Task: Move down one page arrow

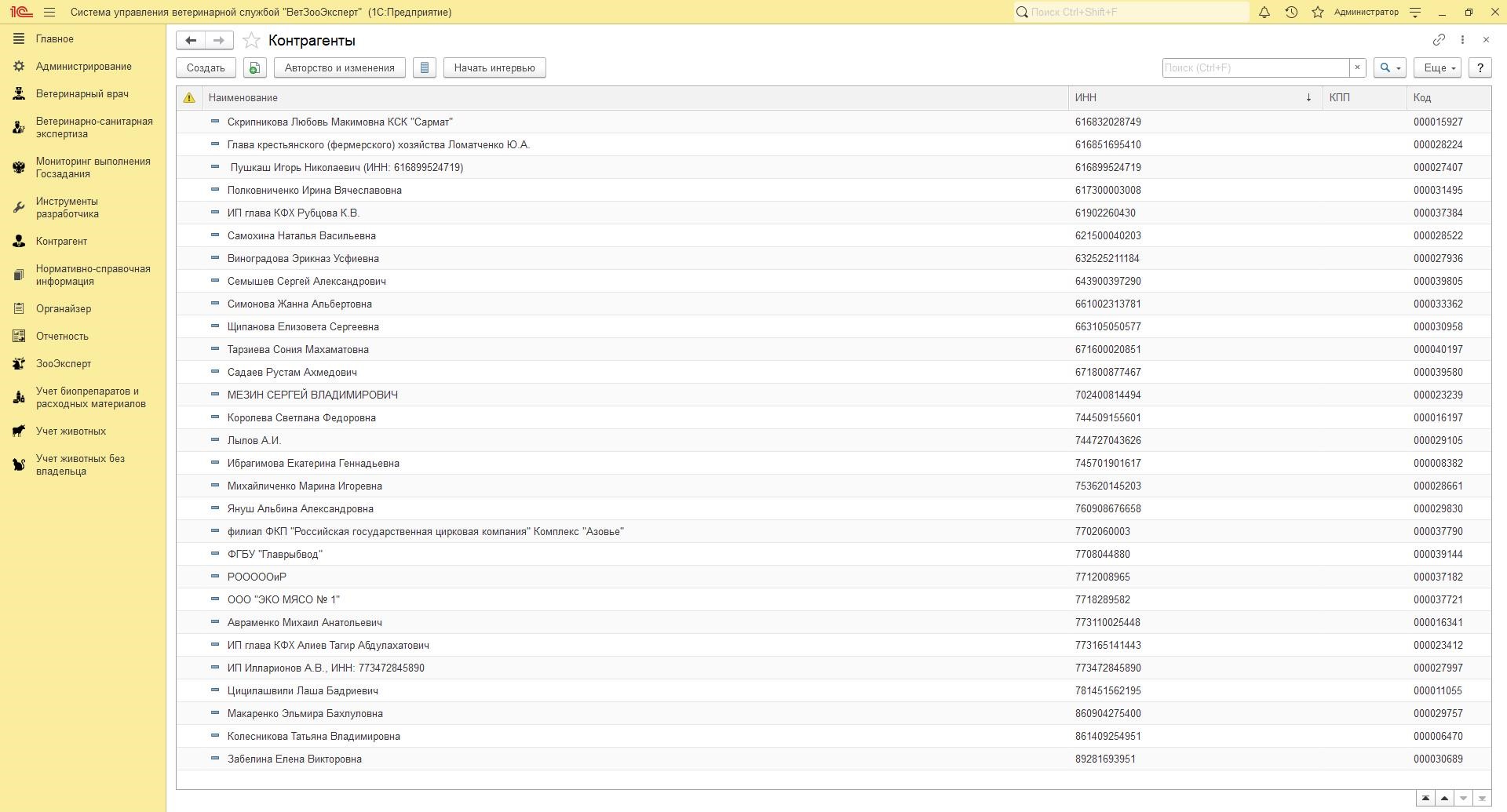Action: [x=1463, y=798]
